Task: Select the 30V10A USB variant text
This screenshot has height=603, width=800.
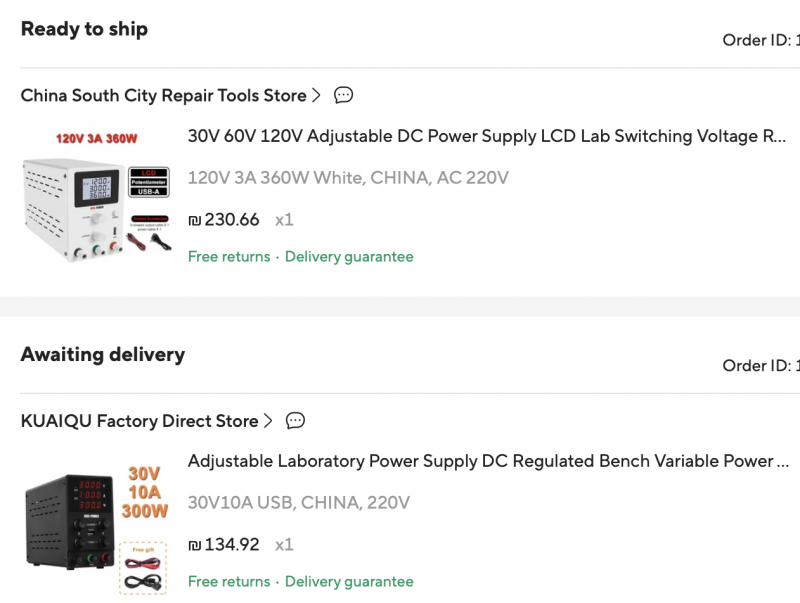Action: pos(298,503)
